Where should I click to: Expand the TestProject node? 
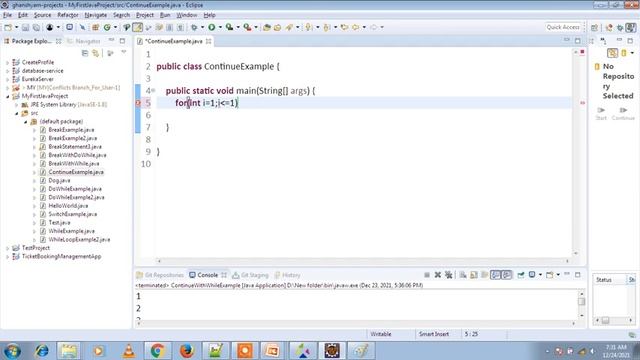tap(7, 248)
